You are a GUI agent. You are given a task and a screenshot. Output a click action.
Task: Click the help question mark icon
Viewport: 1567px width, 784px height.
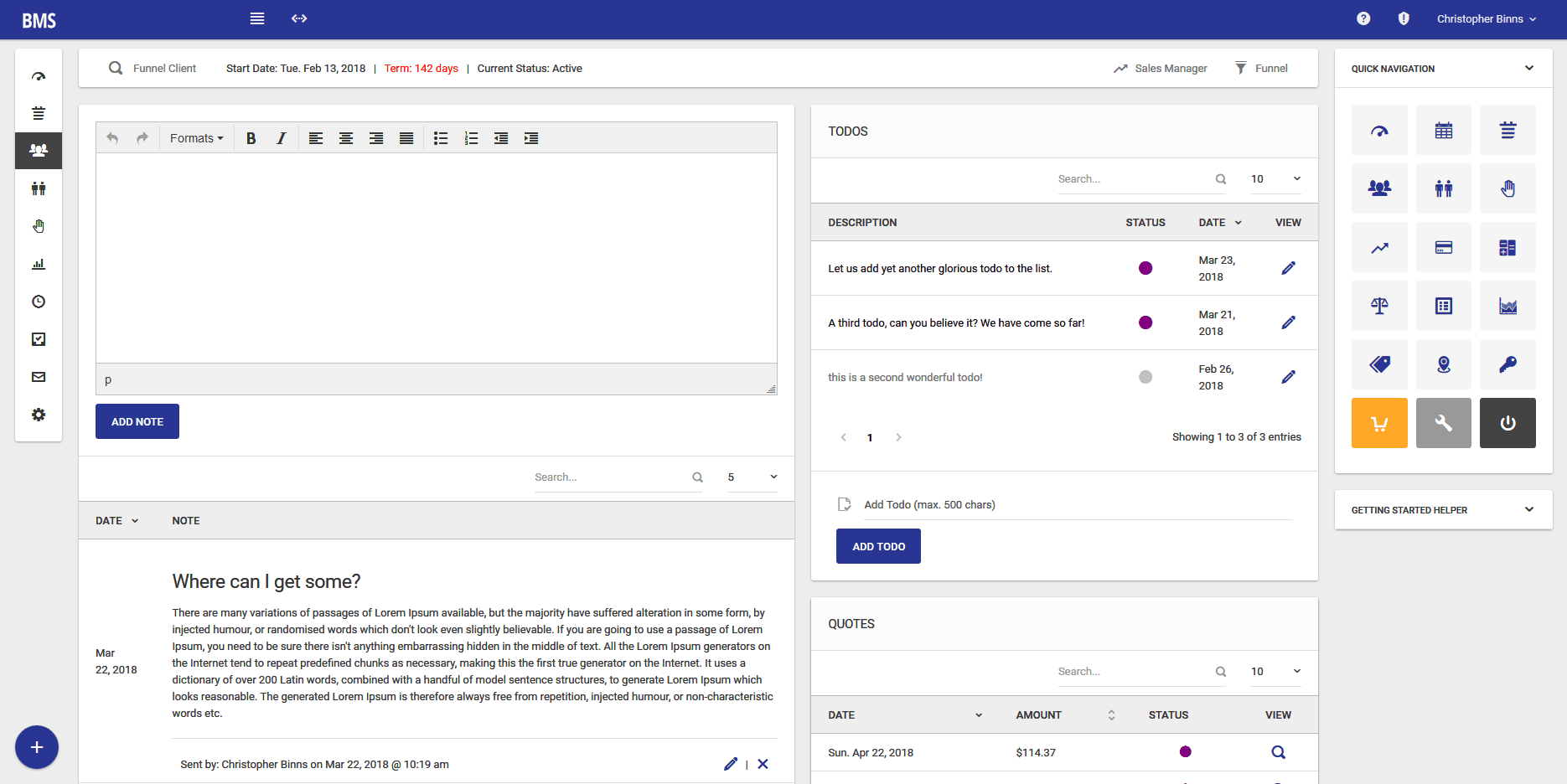(x=1363, y=18)
